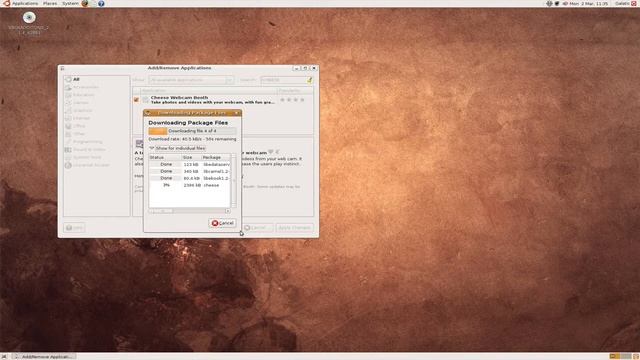Select the cheese package row
The width and height of the screenshot is (640, 360).
(x=189, y=185)
